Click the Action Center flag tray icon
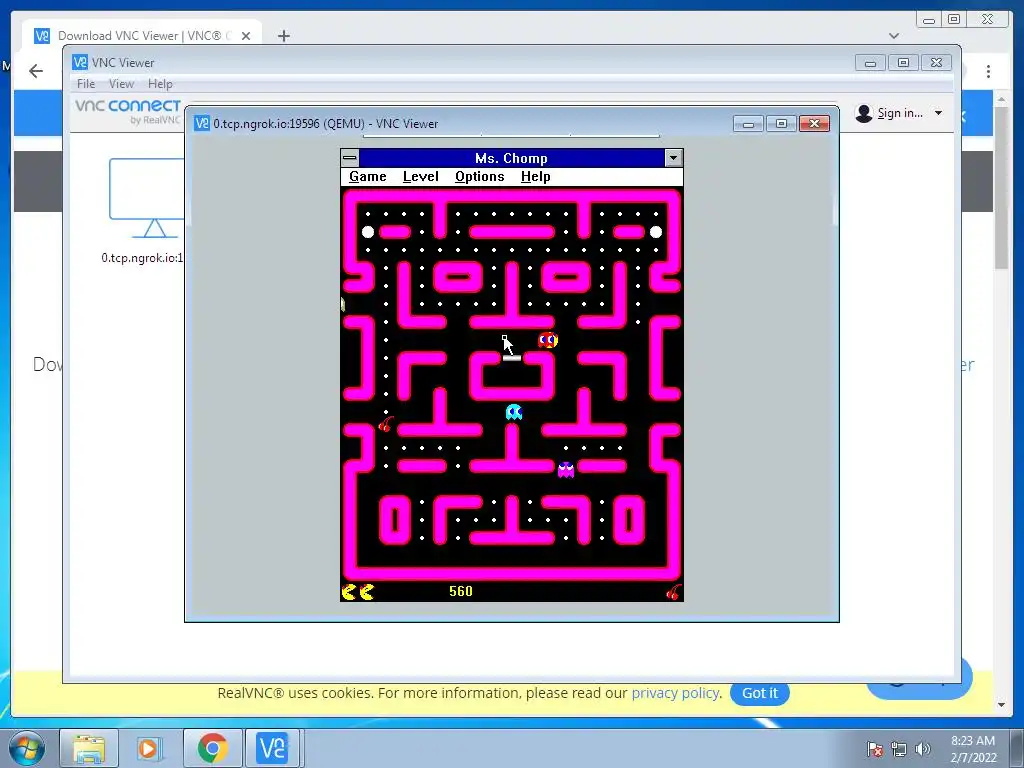 [x=874, y=749]
